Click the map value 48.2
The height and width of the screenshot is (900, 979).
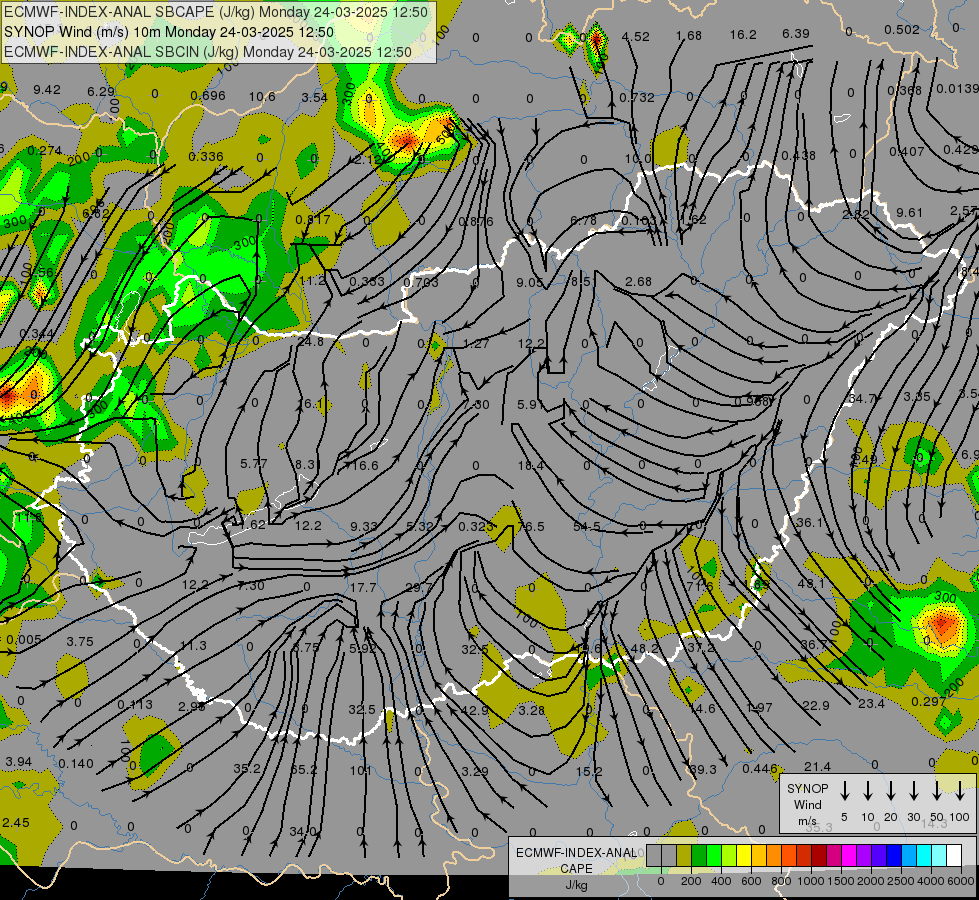point(644,648)
